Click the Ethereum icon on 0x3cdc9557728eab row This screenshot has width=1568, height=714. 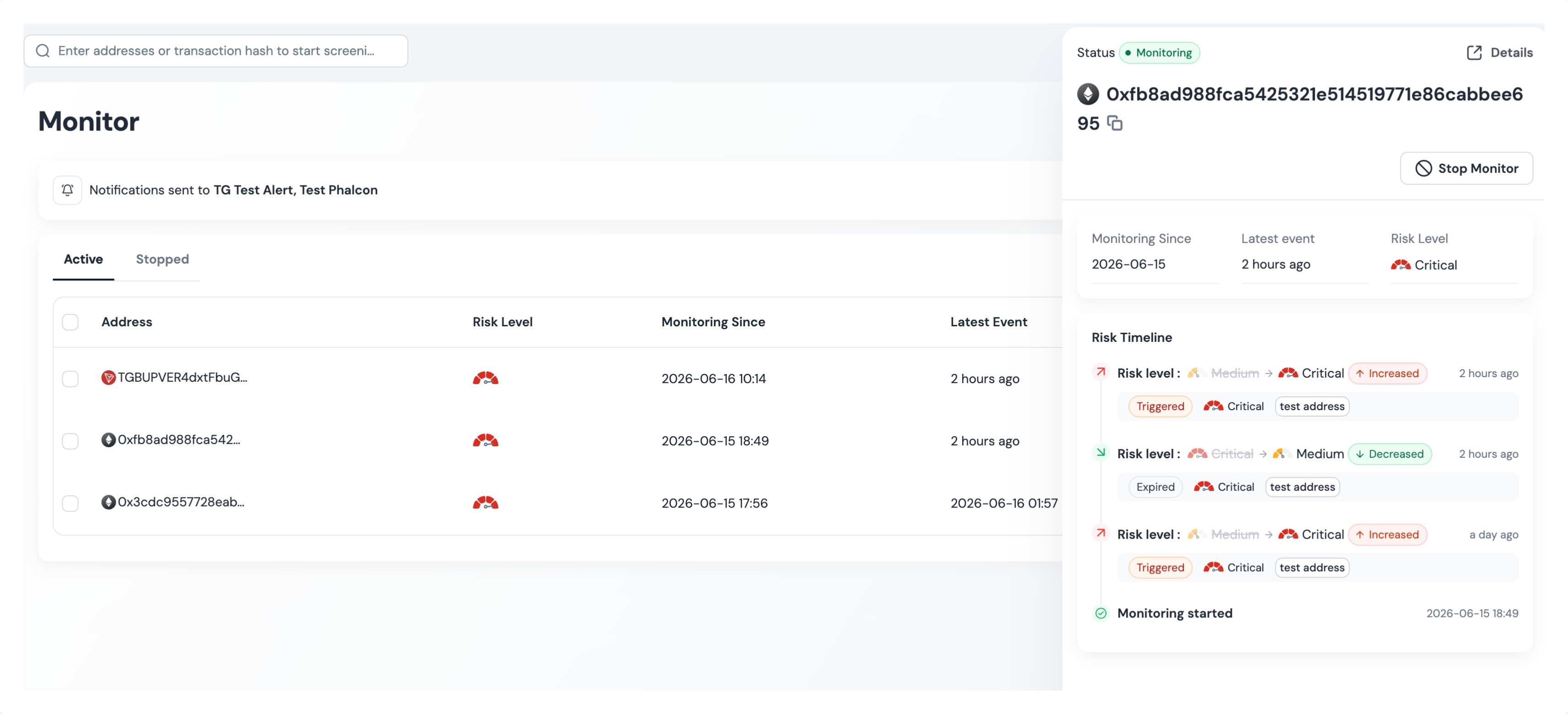[x=109, y=503]
